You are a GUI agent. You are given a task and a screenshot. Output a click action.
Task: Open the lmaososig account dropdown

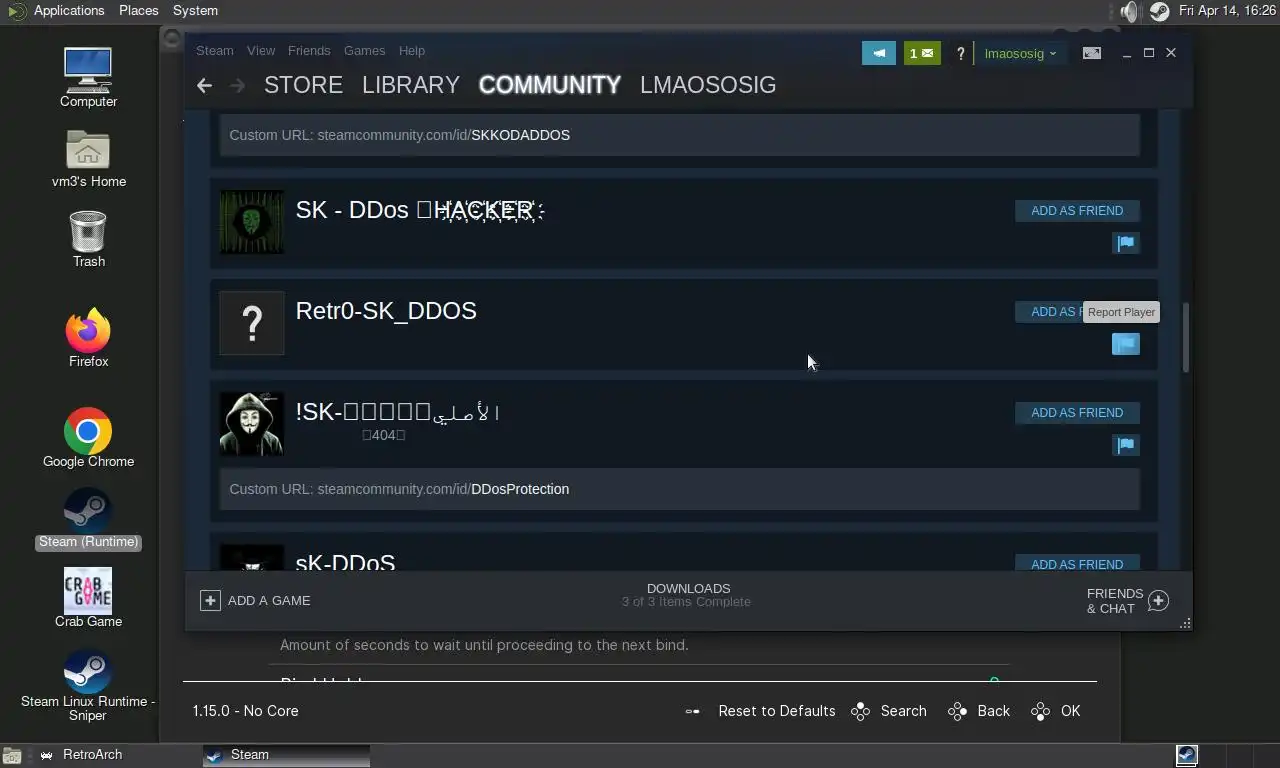[x=1020, y=53]
